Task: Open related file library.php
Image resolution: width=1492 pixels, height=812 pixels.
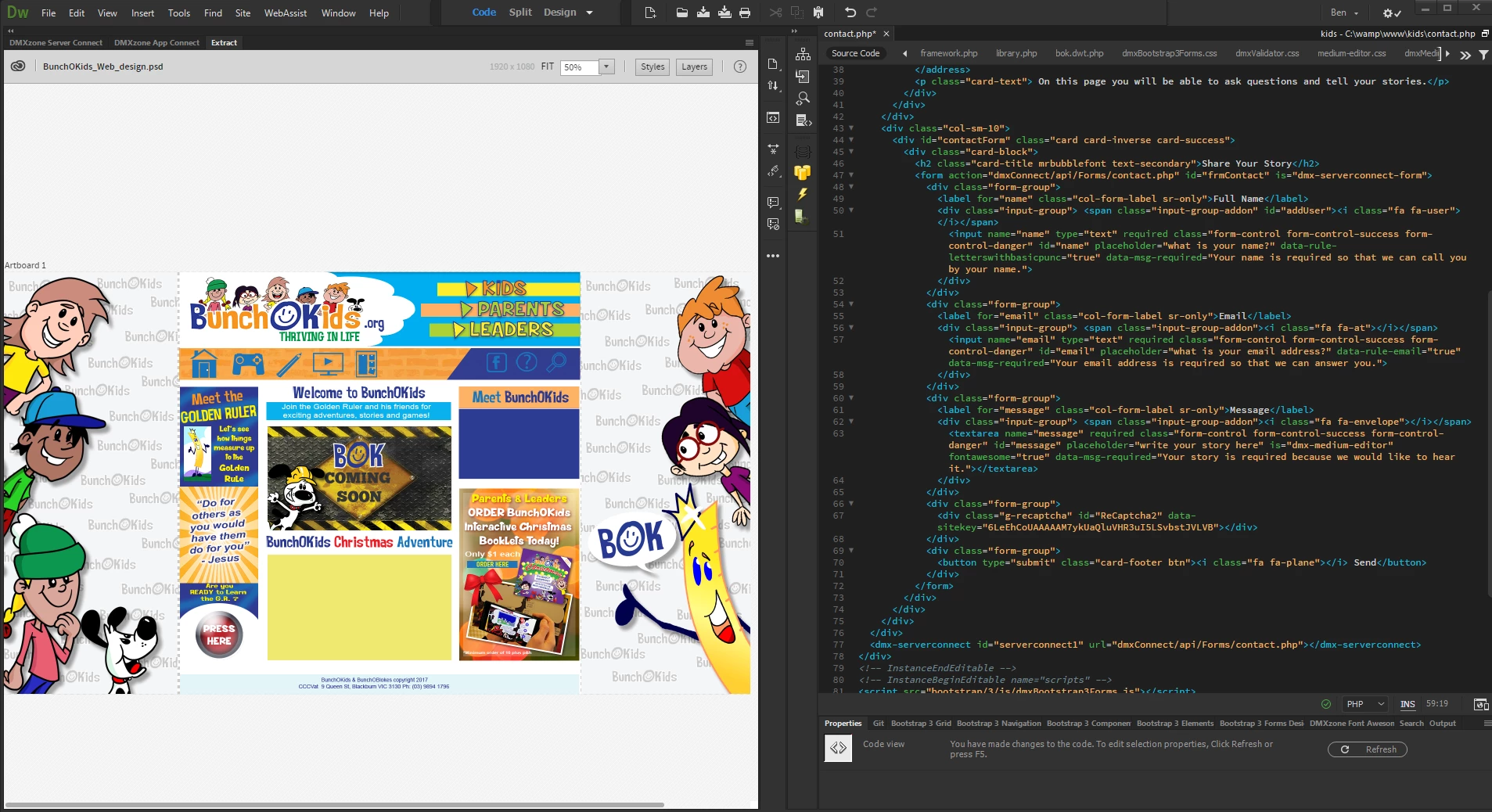Action: (1016, 53)
